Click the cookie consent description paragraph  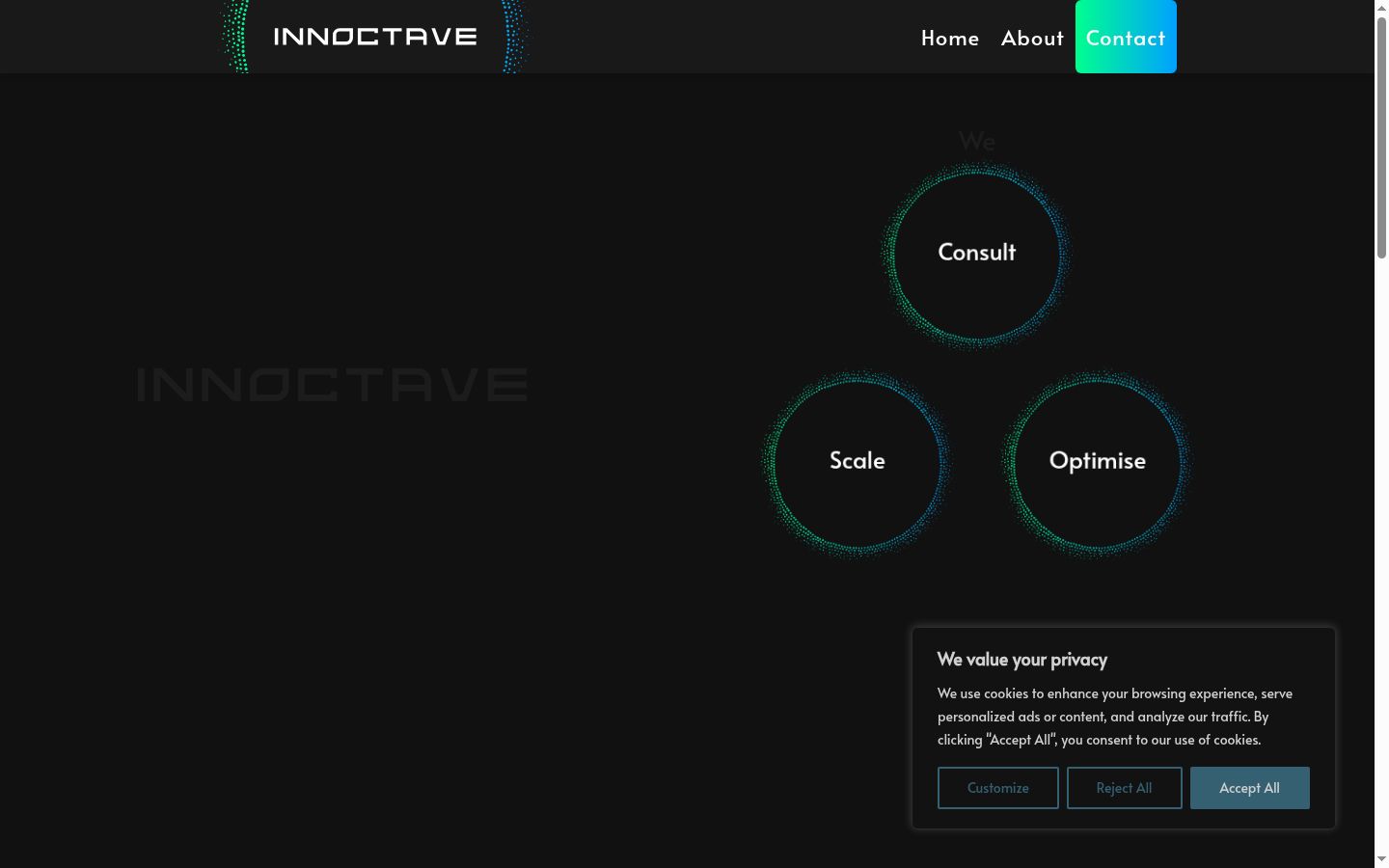click(1115, 717)
